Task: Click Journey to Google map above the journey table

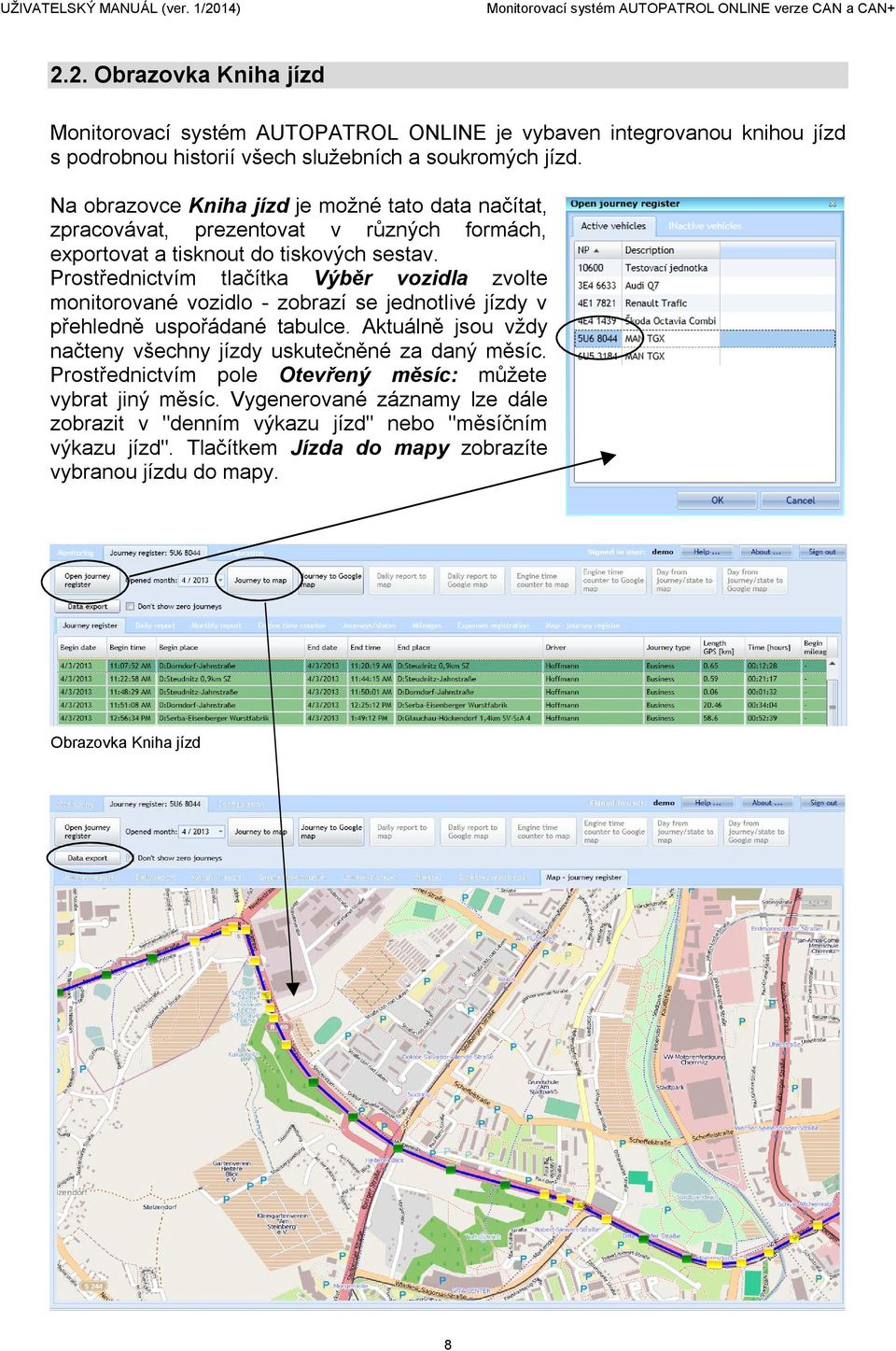Action: 331,580
